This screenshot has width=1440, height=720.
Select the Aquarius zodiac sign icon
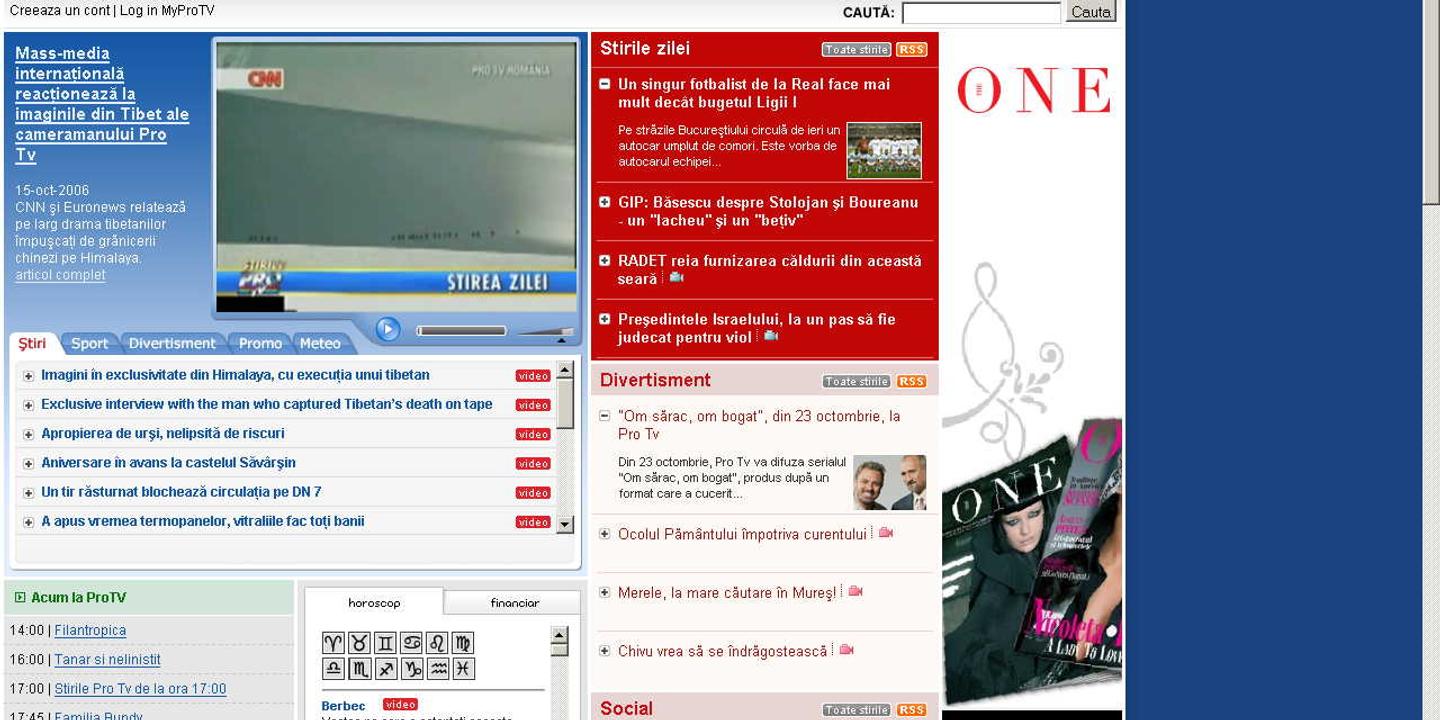click(437, 669)
